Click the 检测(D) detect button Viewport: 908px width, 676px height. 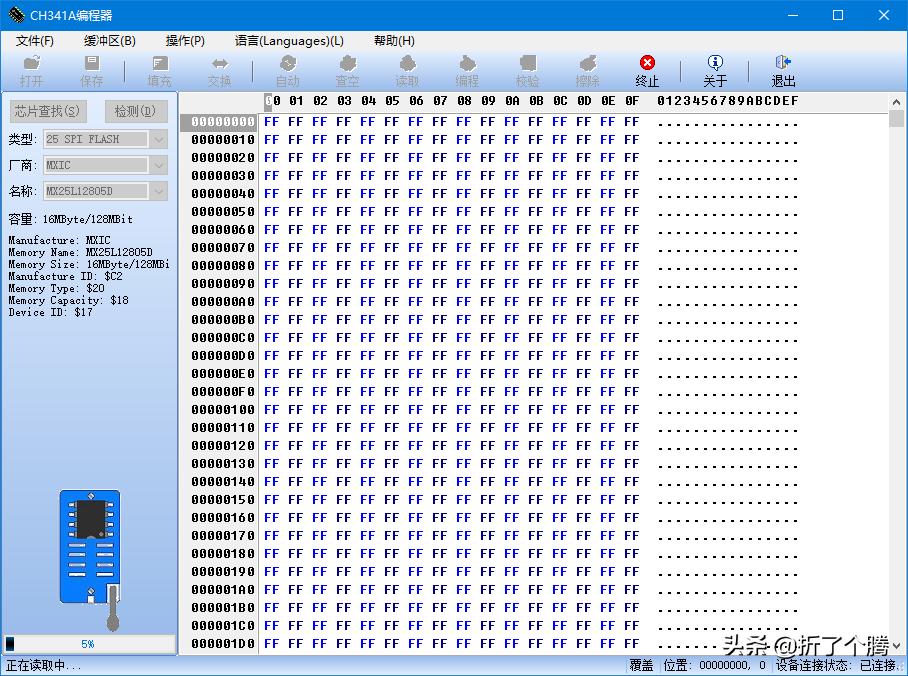point(136,111)
